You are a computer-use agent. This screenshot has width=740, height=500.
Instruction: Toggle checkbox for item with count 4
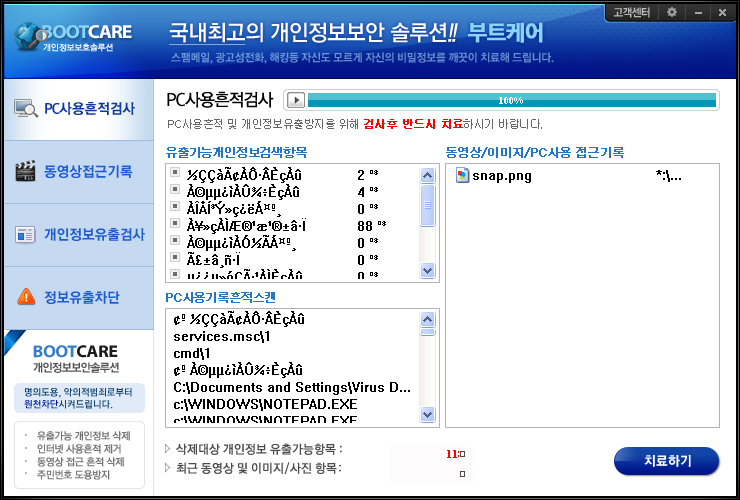point(175,189)
